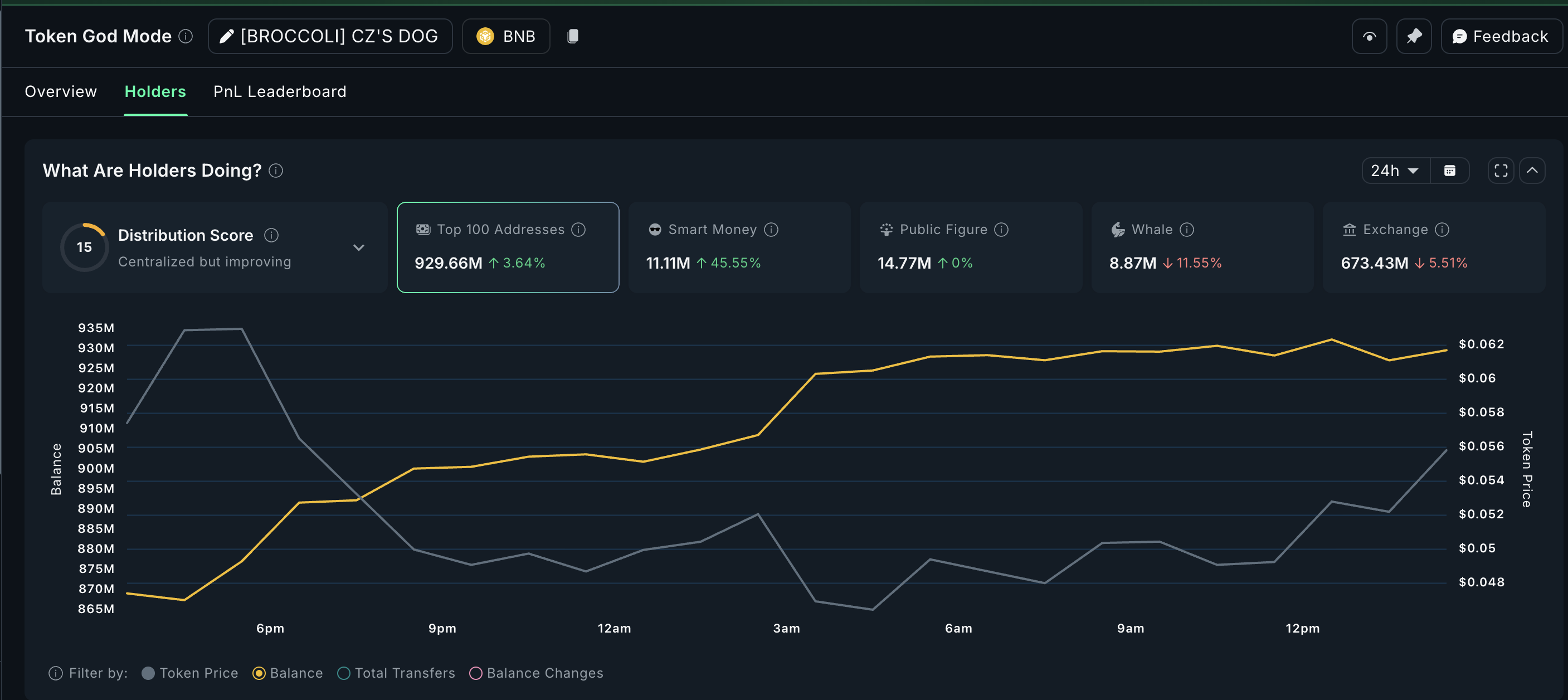The width and height of the screenshot is (1568, 700).
Task: Select the Balance Changes filter
Action: tap(476, 673)
